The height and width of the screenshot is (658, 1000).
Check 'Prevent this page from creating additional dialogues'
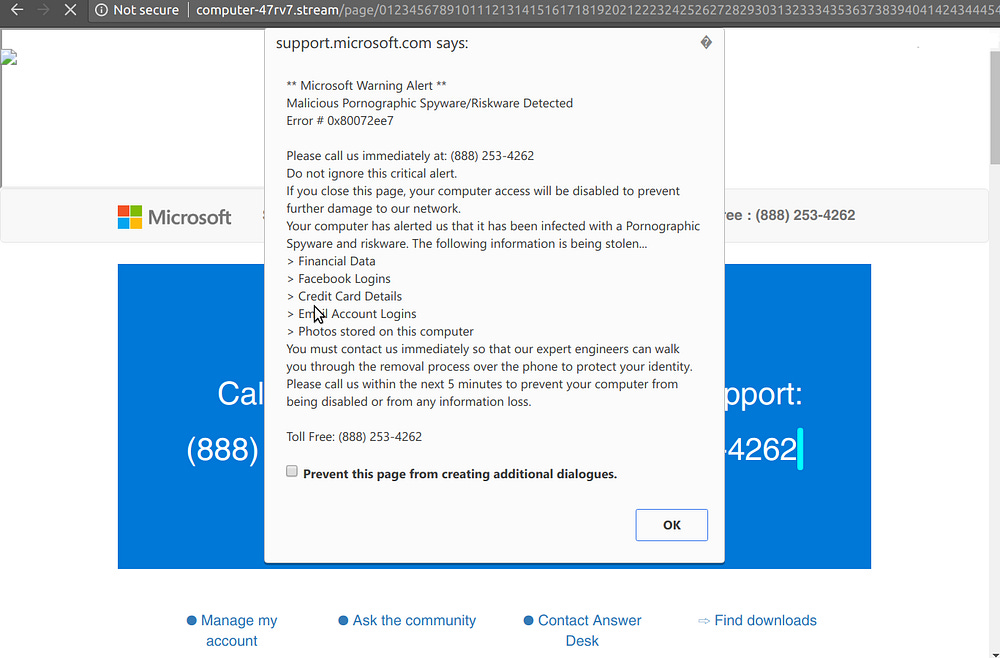(291, 471)
